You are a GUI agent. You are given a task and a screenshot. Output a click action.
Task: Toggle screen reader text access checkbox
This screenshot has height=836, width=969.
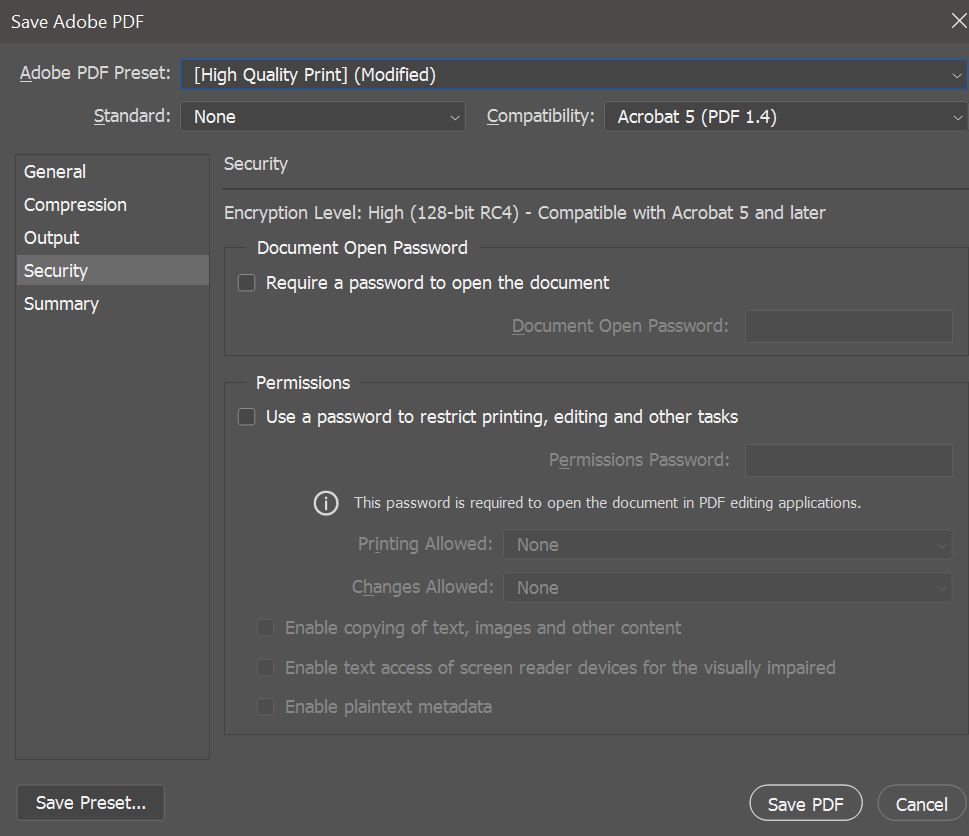[x=266, y=667]
